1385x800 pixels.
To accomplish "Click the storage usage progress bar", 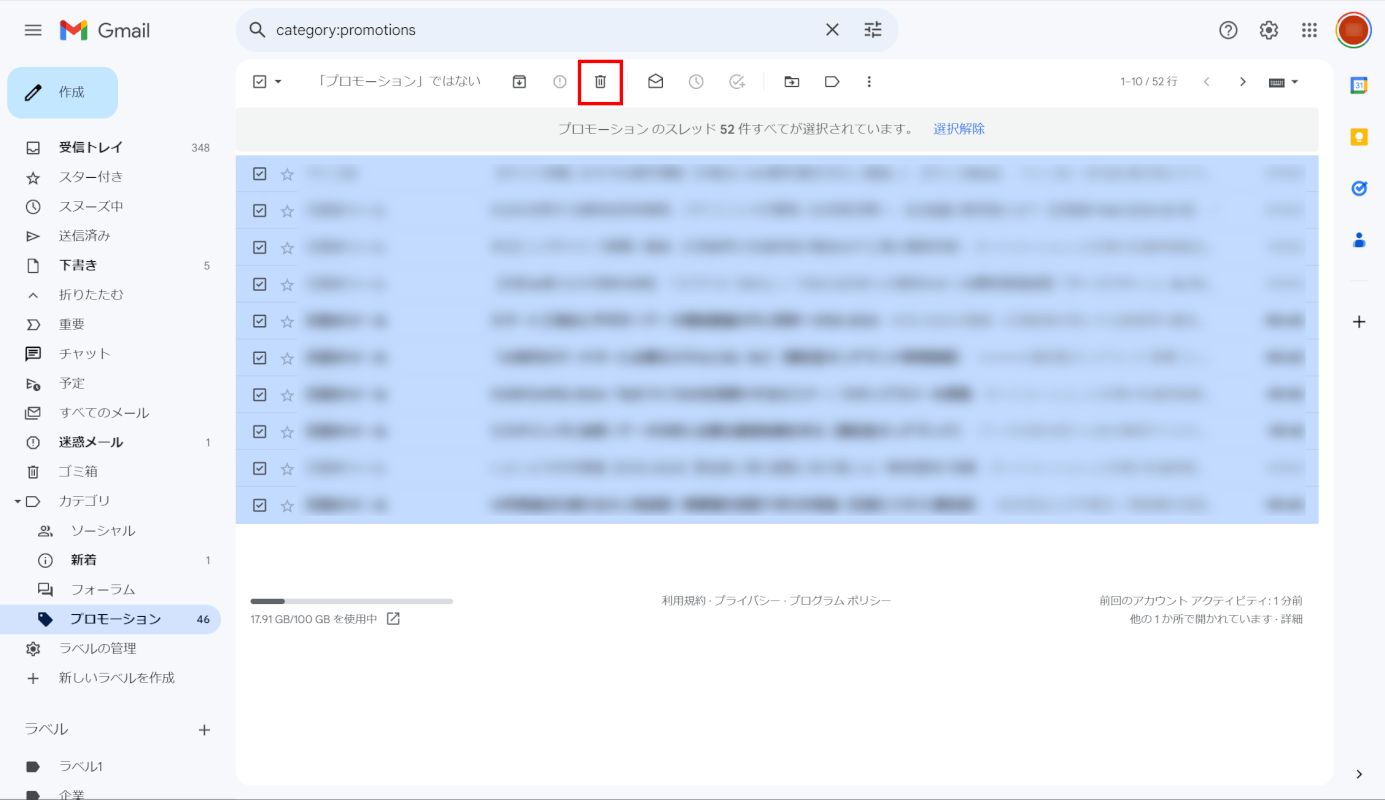I will coord(351,601).
